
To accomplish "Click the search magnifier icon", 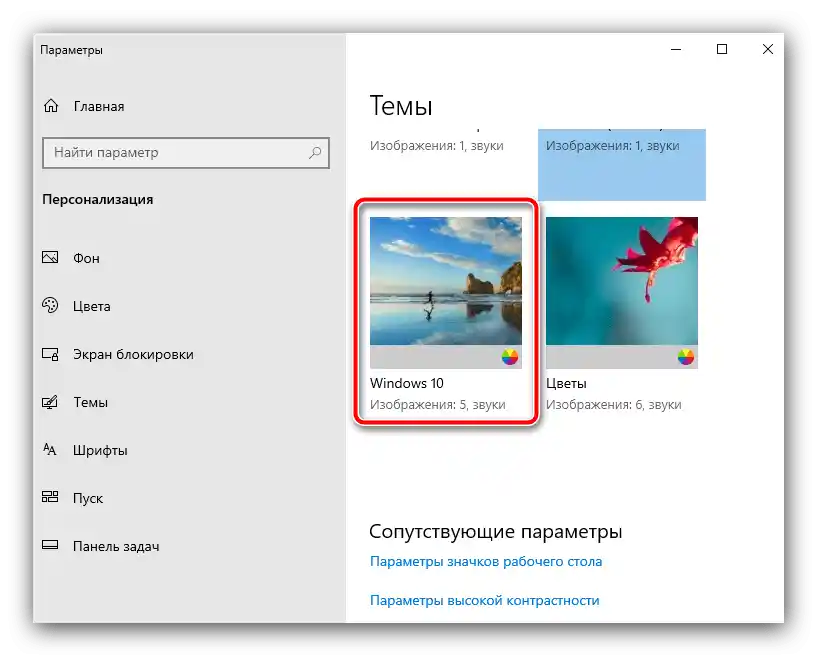I will click(x=315, y=153).
